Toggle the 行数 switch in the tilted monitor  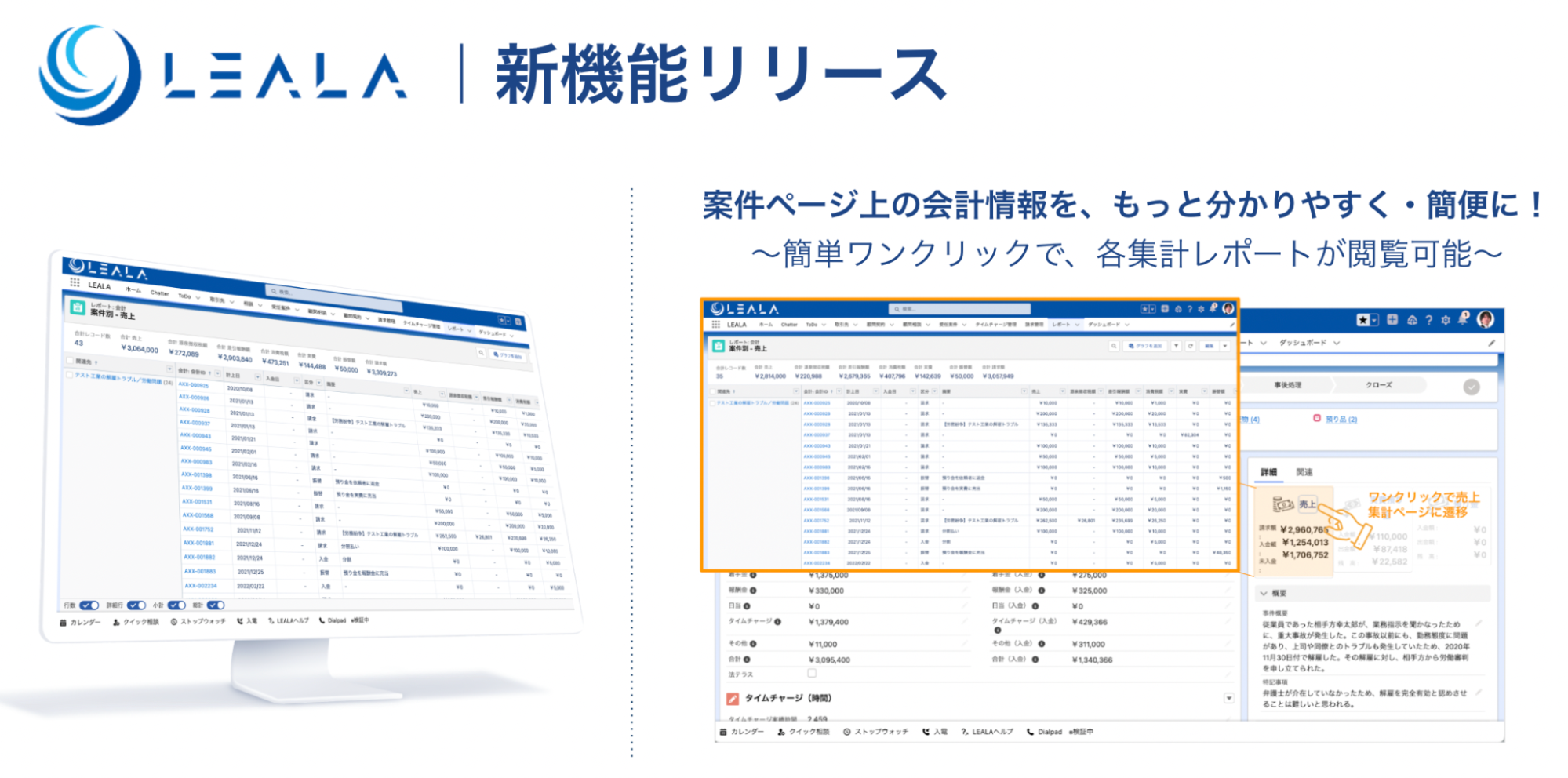click(89, 605)
